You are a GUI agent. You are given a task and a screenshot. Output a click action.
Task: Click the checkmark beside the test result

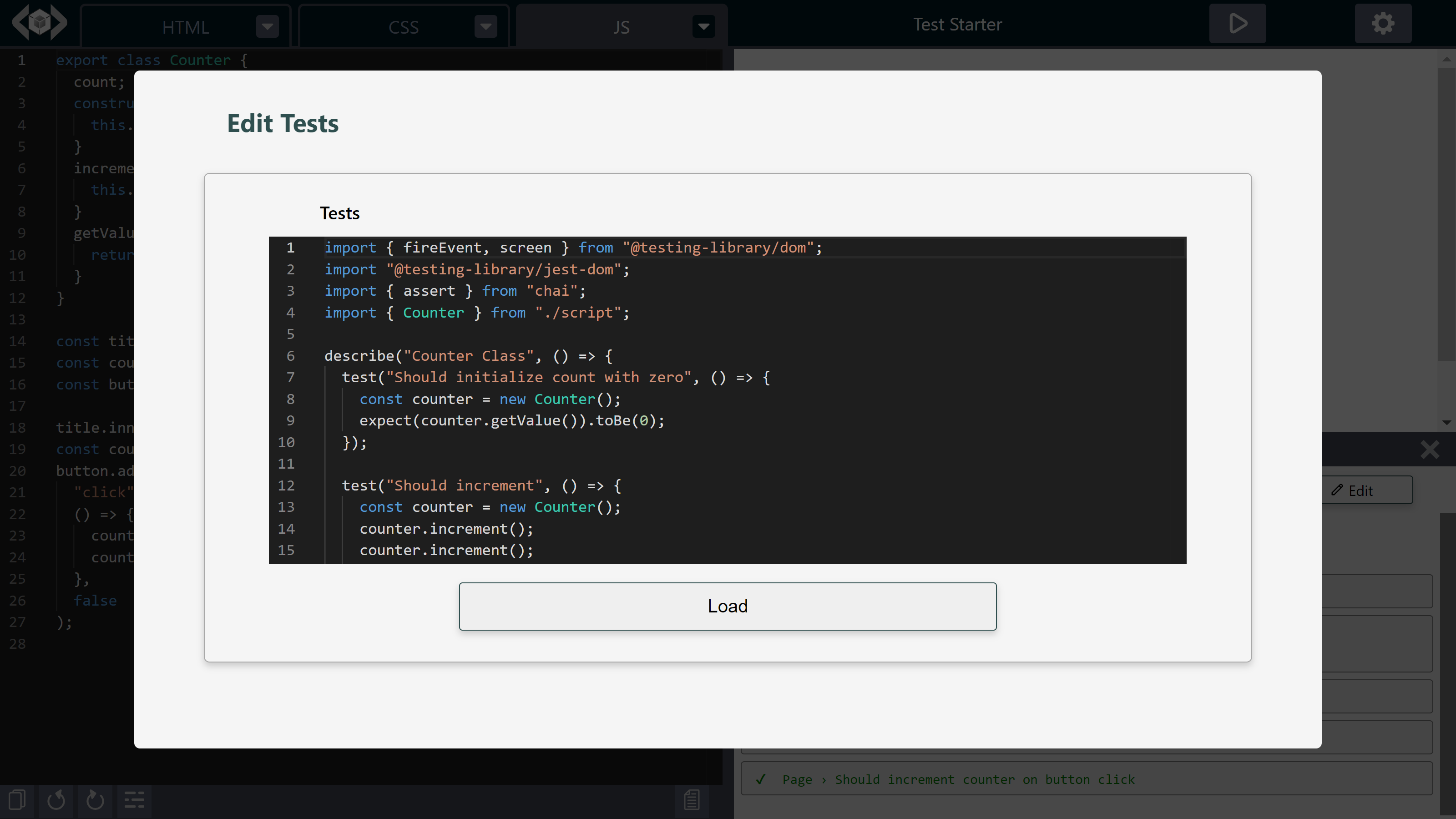pyautogui.click(x=760, y=779)
